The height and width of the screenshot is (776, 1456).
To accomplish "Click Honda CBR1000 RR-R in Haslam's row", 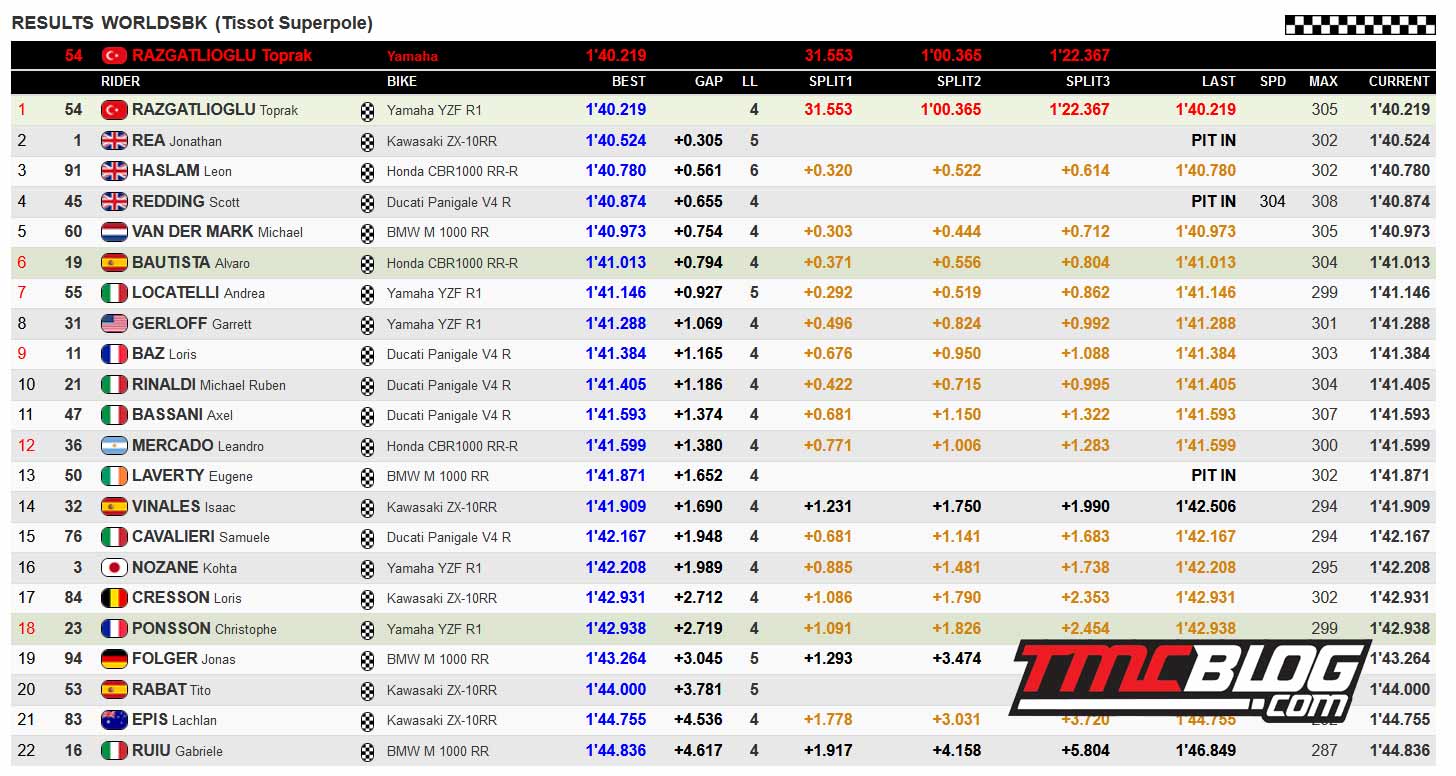I will coord(452,171).
